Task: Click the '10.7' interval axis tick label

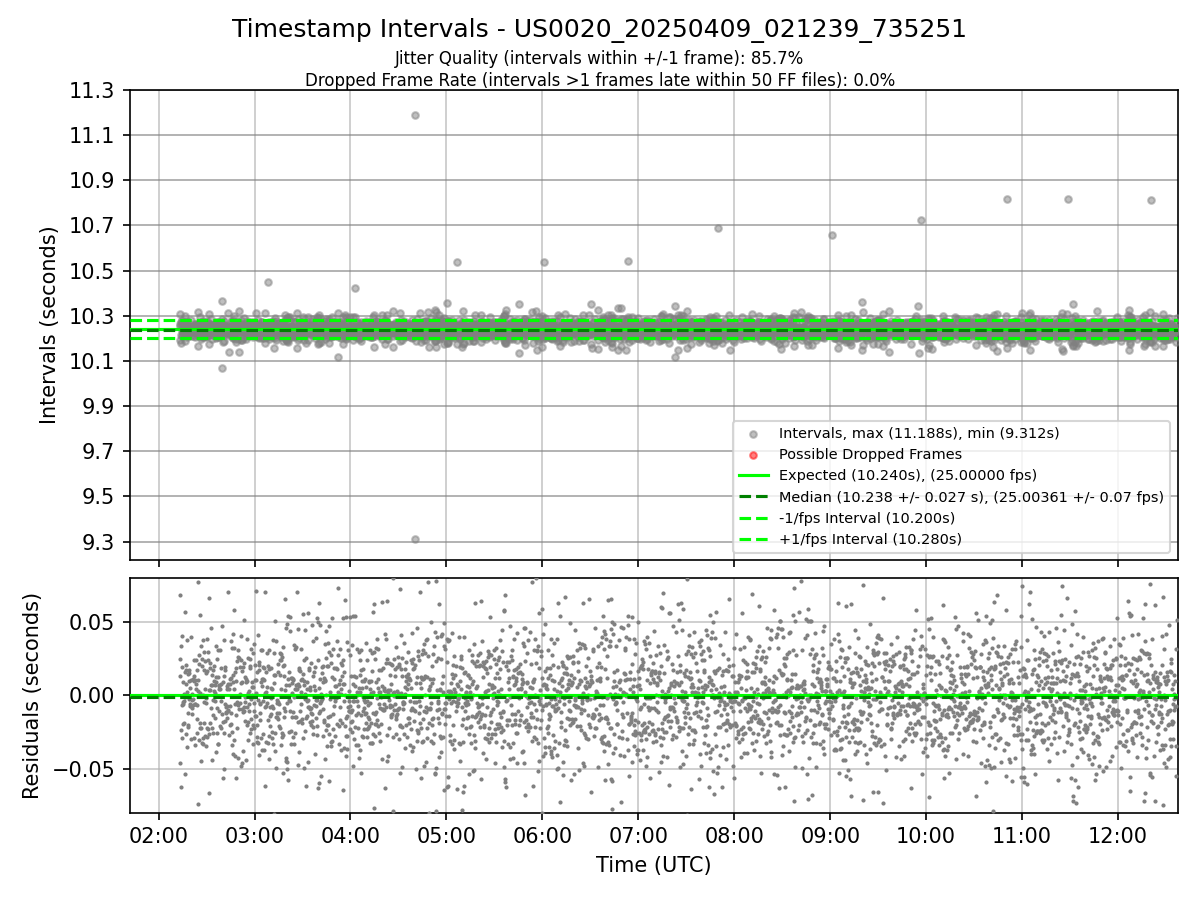Action: [94, 226]
